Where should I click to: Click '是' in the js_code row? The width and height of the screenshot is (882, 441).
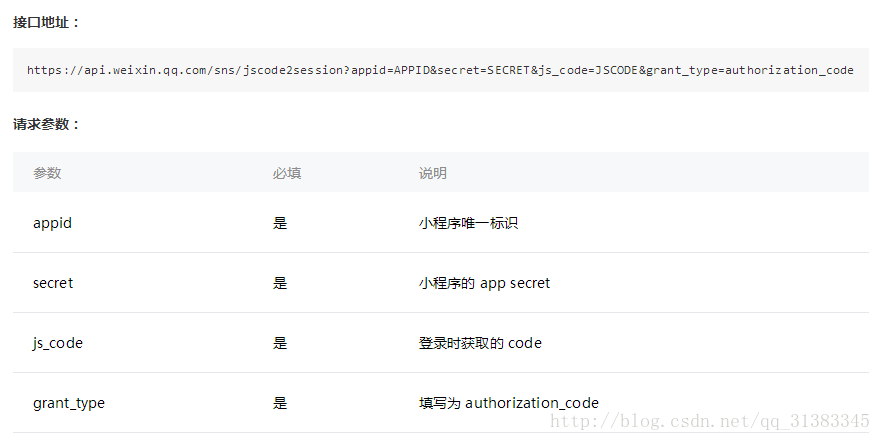280,343
